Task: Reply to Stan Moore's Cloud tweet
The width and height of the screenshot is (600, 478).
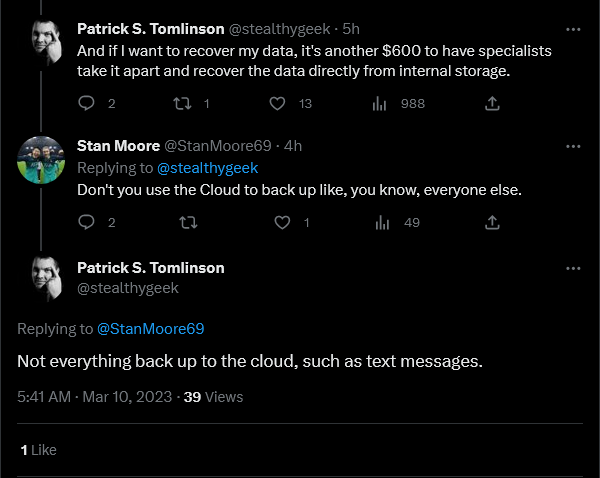Action: click(86, 222)
